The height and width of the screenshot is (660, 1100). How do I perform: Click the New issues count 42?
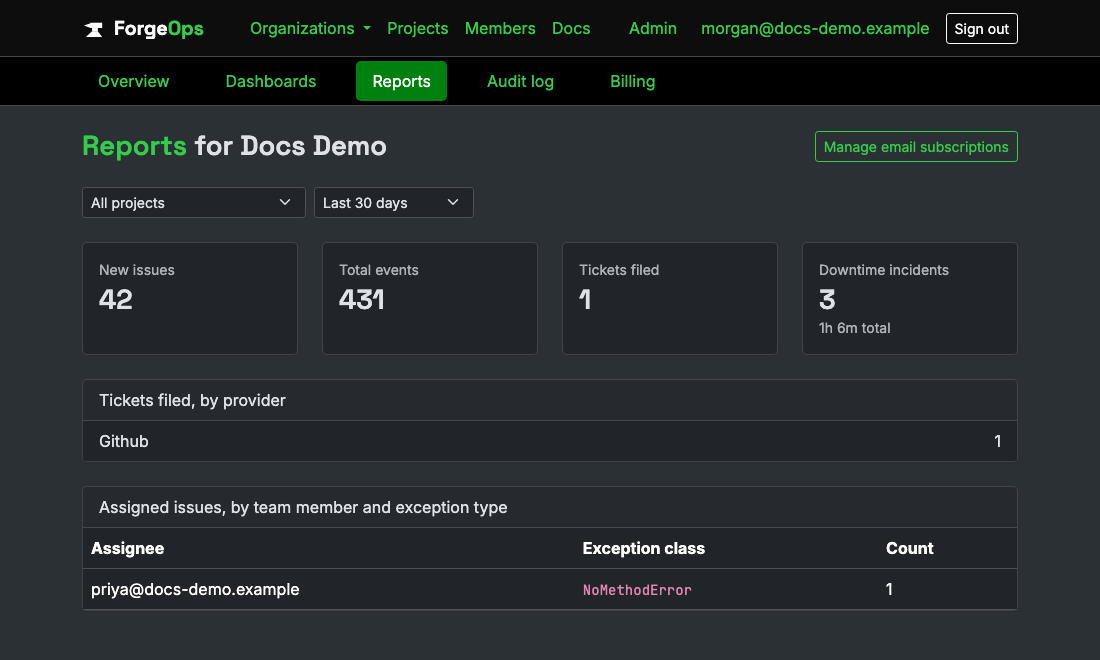[116, 300]
